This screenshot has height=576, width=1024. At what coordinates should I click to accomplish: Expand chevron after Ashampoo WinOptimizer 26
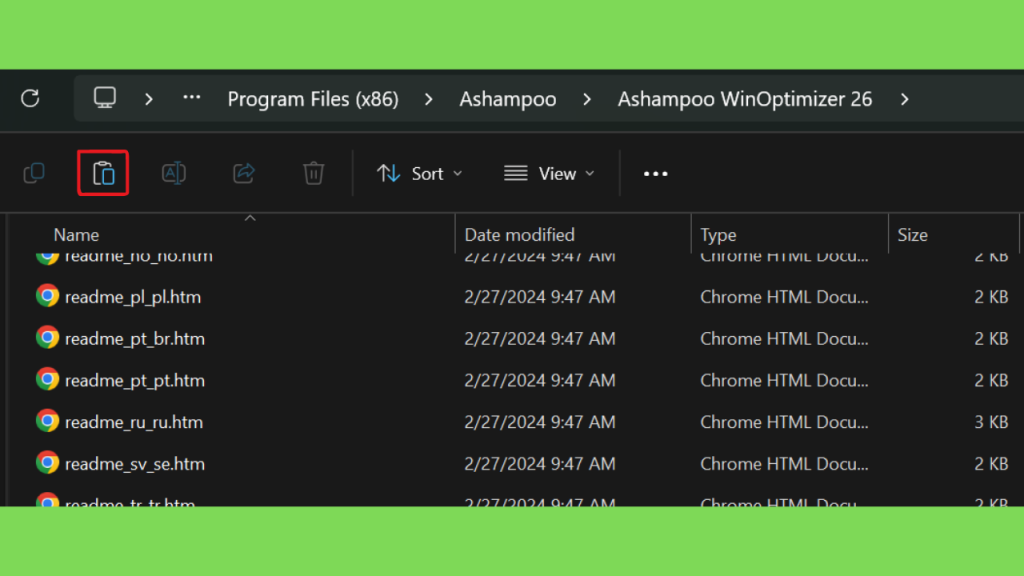point(904,99)
